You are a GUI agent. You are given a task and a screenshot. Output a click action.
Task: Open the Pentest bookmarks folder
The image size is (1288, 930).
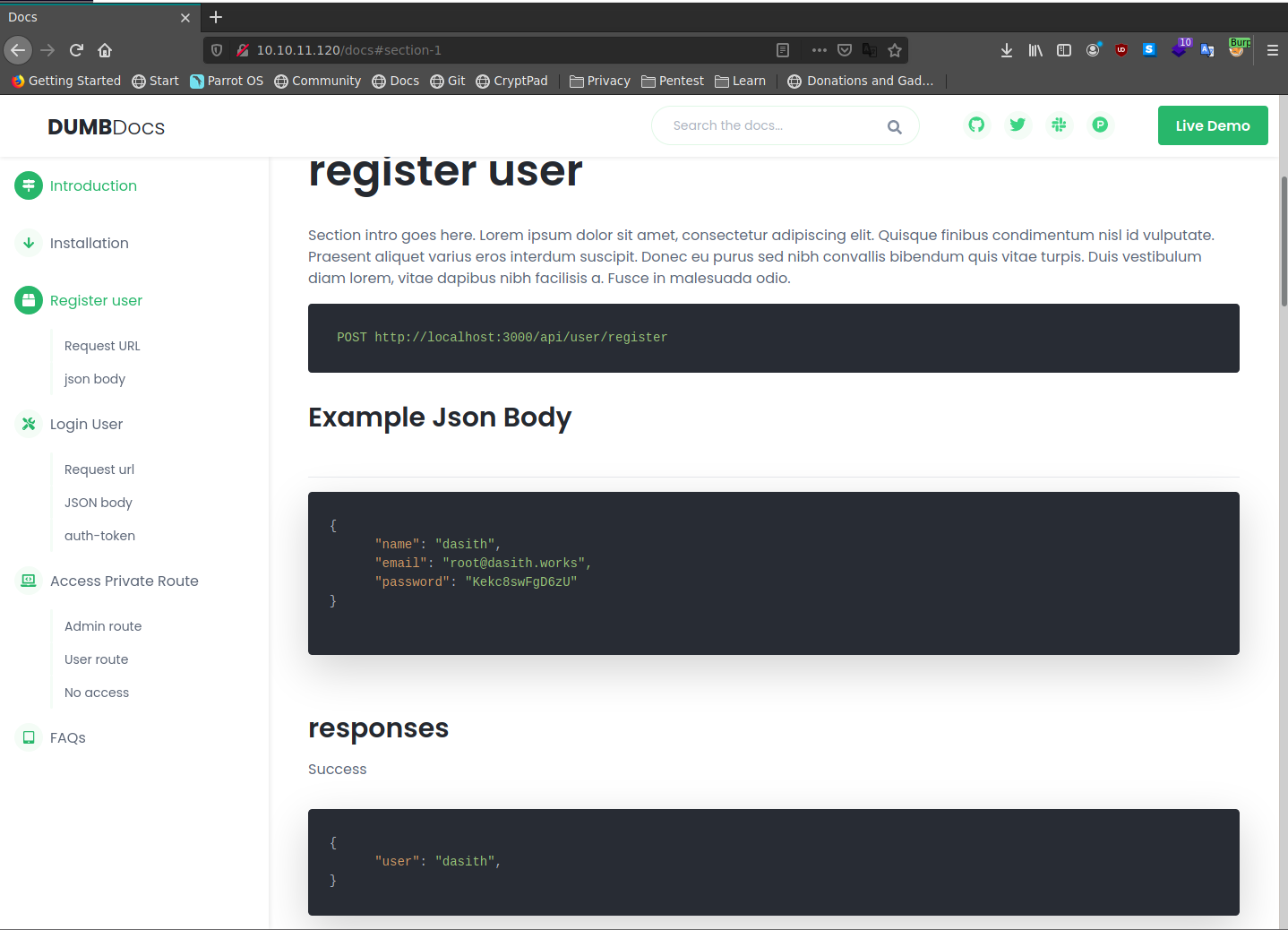tap(673, 81)
